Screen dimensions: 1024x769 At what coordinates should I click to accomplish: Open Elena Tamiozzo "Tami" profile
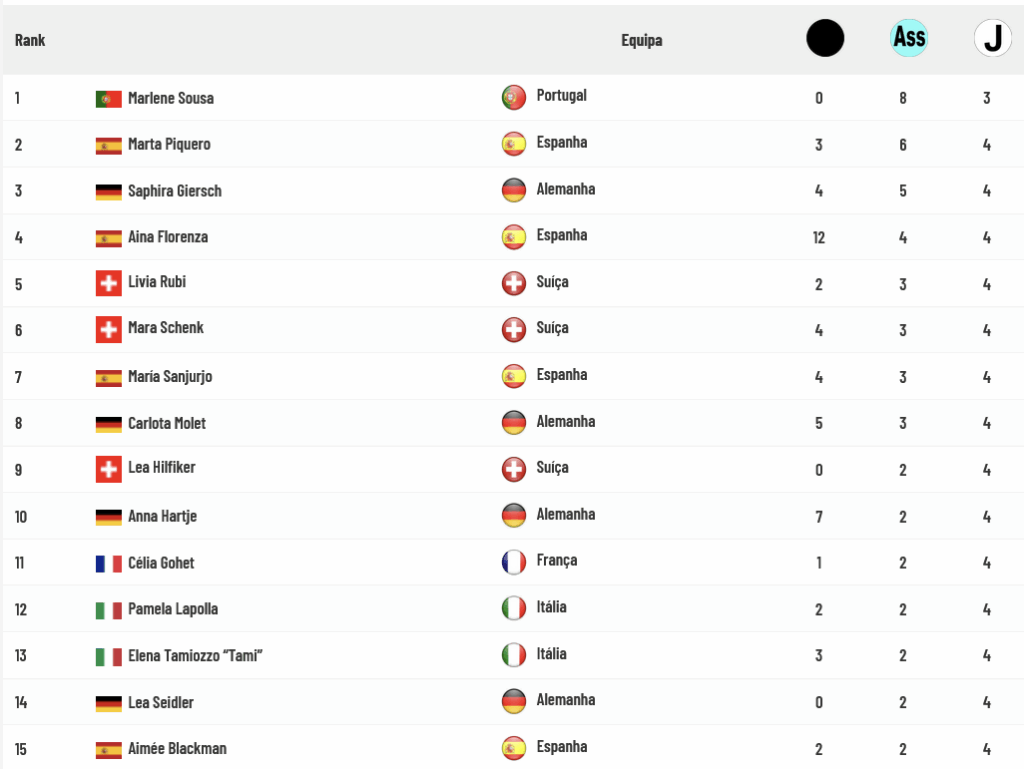click(195, 655)
